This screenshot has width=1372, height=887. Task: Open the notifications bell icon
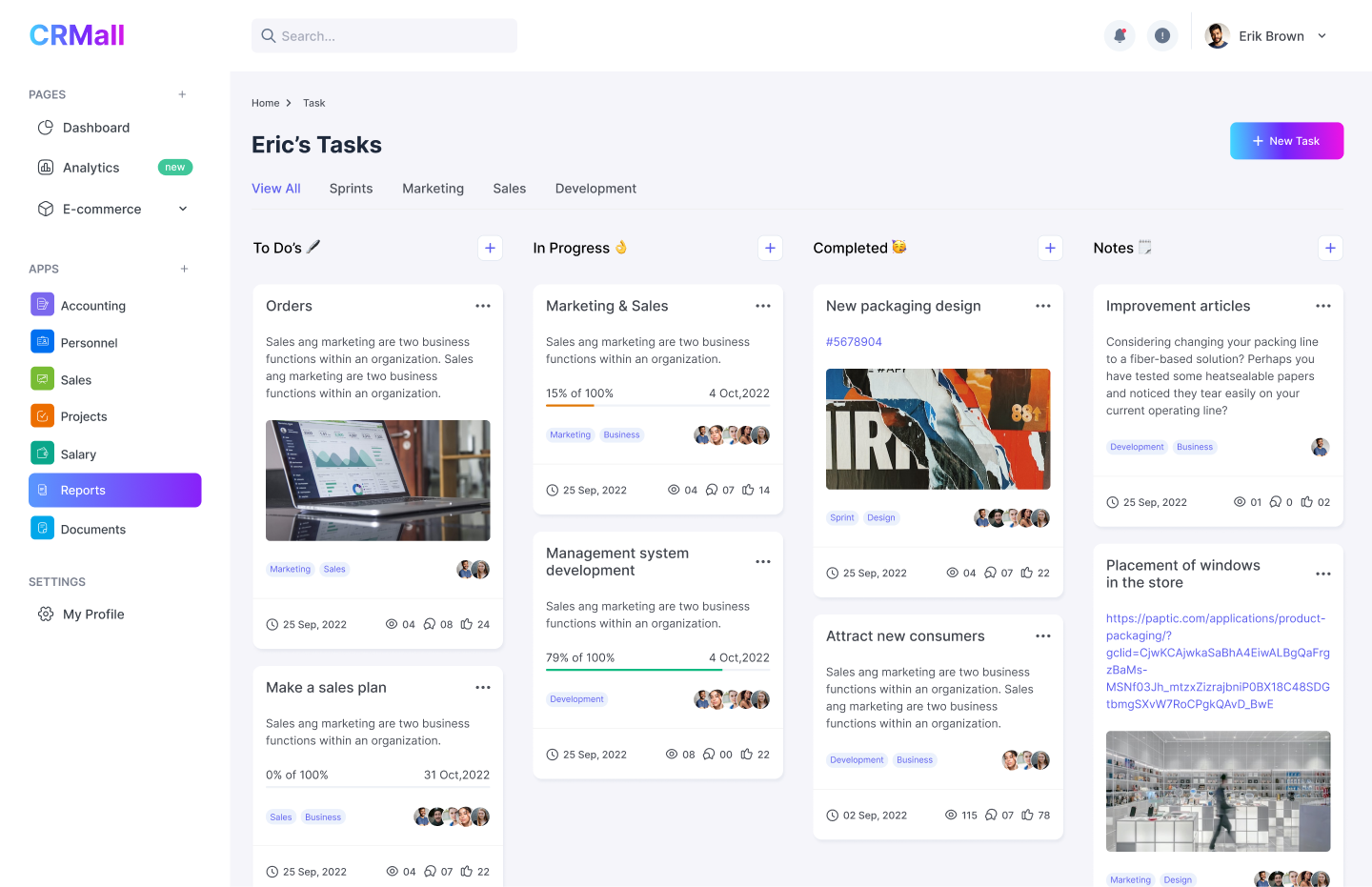(1120, 36)
